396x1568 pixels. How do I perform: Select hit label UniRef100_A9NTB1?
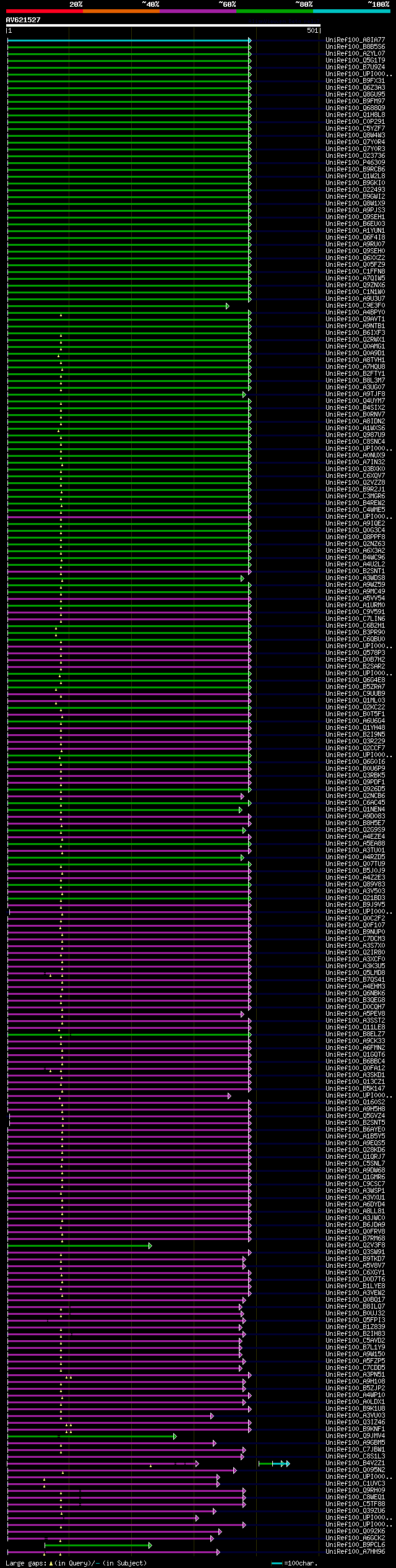(355, 326)
